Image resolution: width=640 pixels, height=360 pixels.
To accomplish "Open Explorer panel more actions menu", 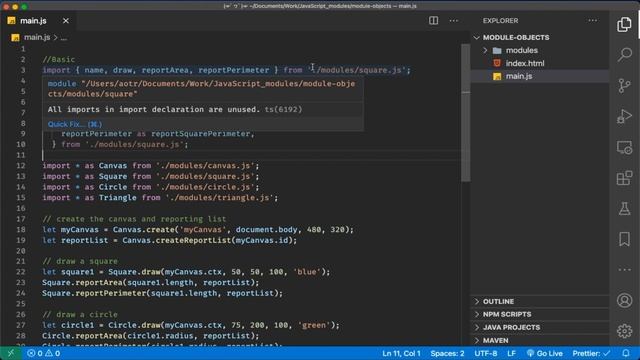I will [x=593, y=20].
